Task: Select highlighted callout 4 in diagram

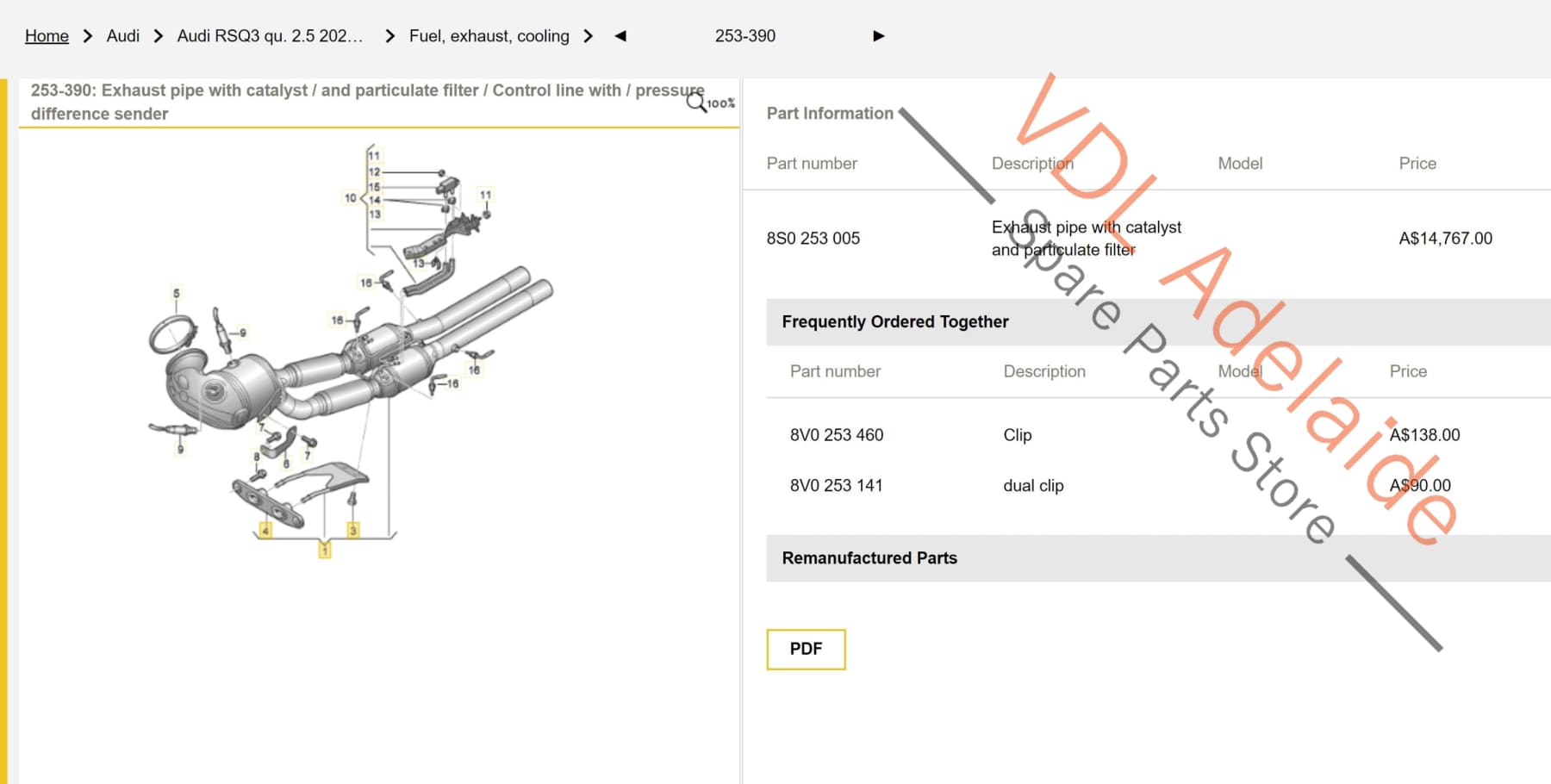Action: (265, 530)
